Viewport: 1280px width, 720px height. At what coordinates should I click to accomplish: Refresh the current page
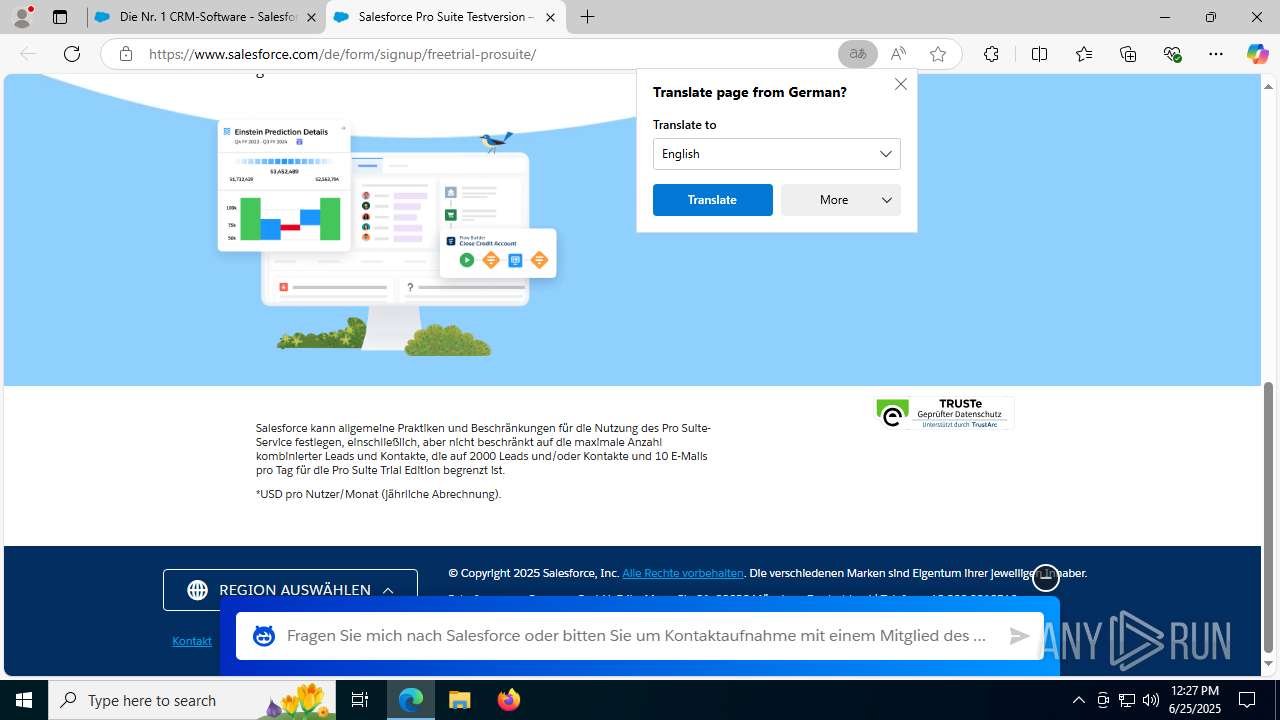(x=72, y=54)
